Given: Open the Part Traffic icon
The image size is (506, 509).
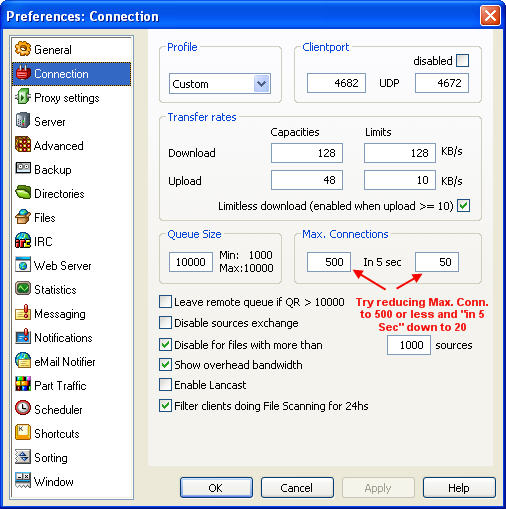Looking at the screenshot, I should coord(23,385).
